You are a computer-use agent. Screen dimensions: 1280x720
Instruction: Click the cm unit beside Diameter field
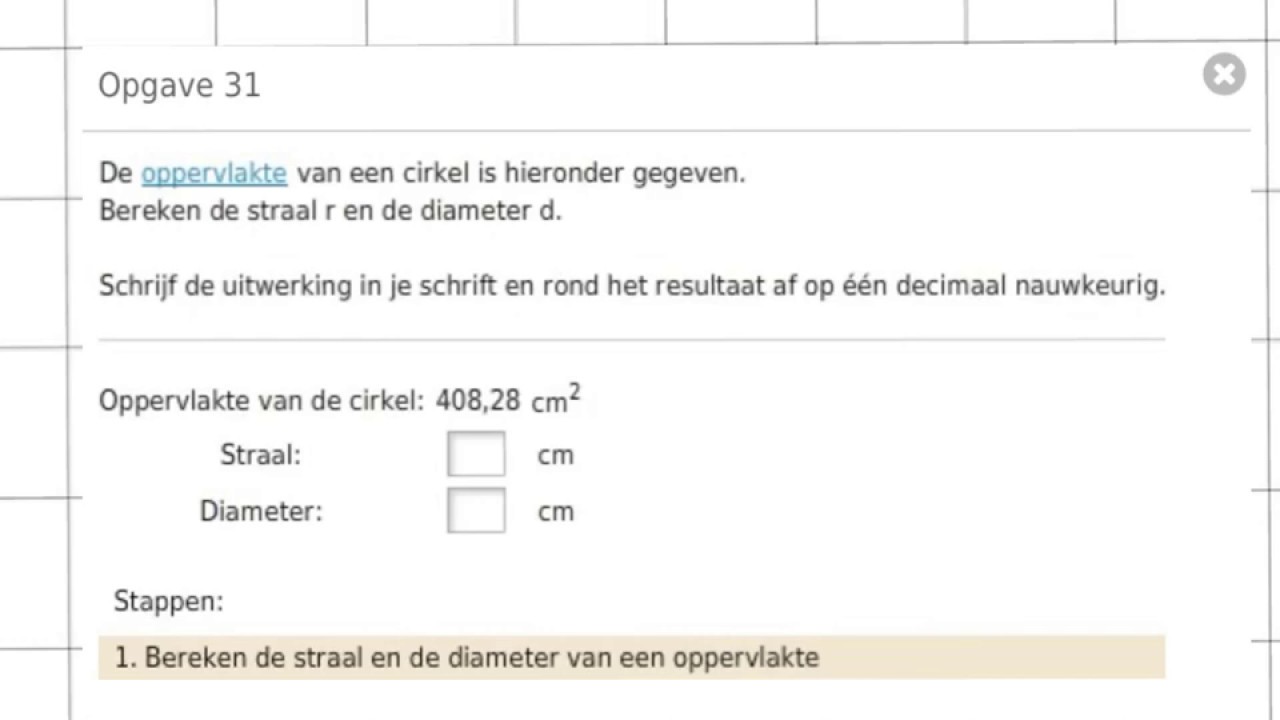click(555, 512)
